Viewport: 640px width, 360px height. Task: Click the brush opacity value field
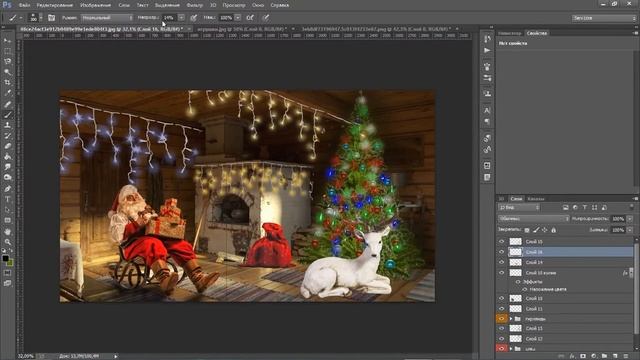coord(169,18)
